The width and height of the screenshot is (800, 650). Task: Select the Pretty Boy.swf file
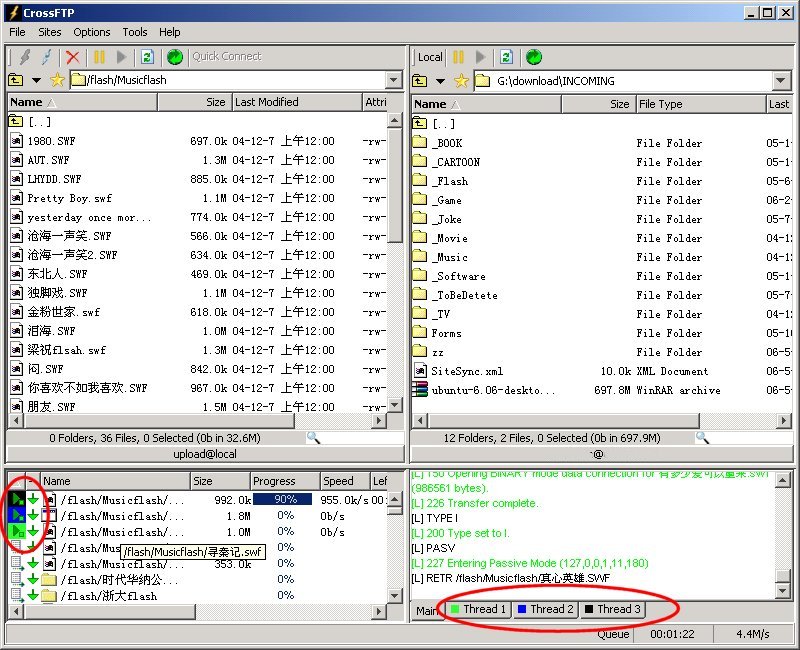click(x=69, y=198)
